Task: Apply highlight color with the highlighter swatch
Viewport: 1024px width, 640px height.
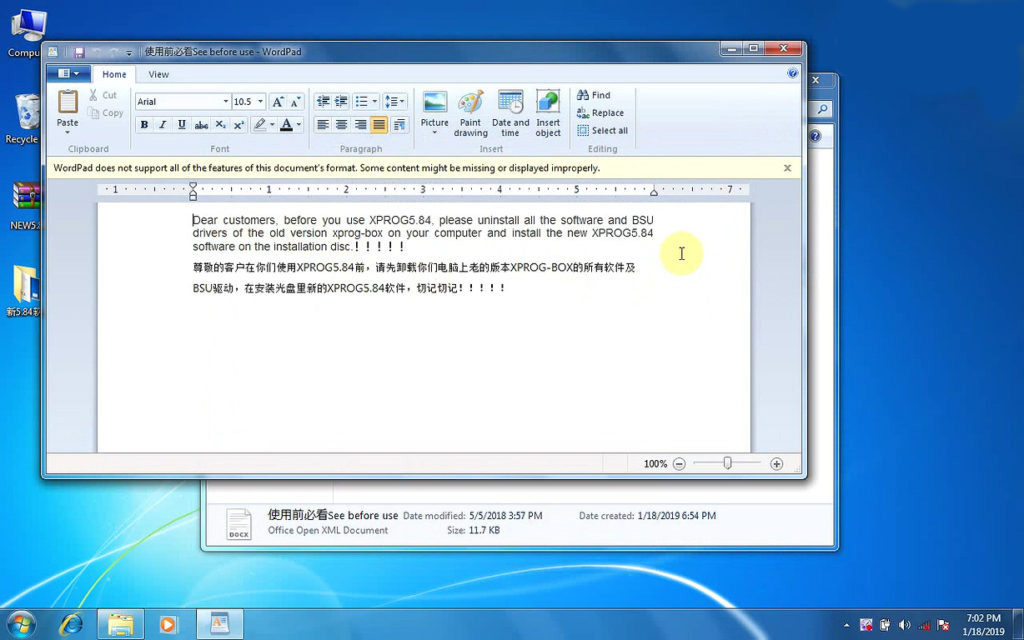Action: [x=260, y=125]
